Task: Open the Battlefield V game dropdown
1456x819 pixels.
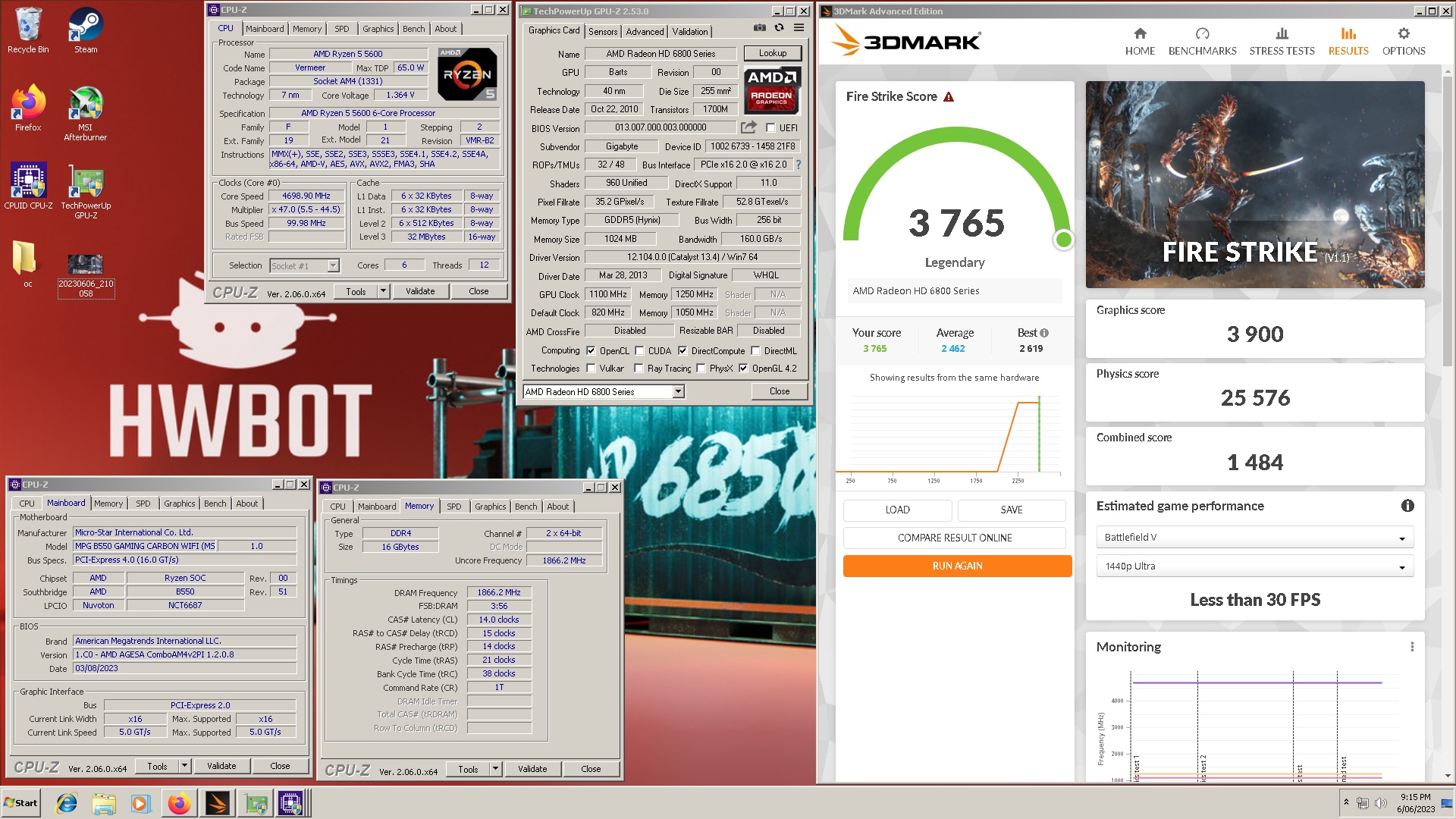Action: pos(1255,538)
